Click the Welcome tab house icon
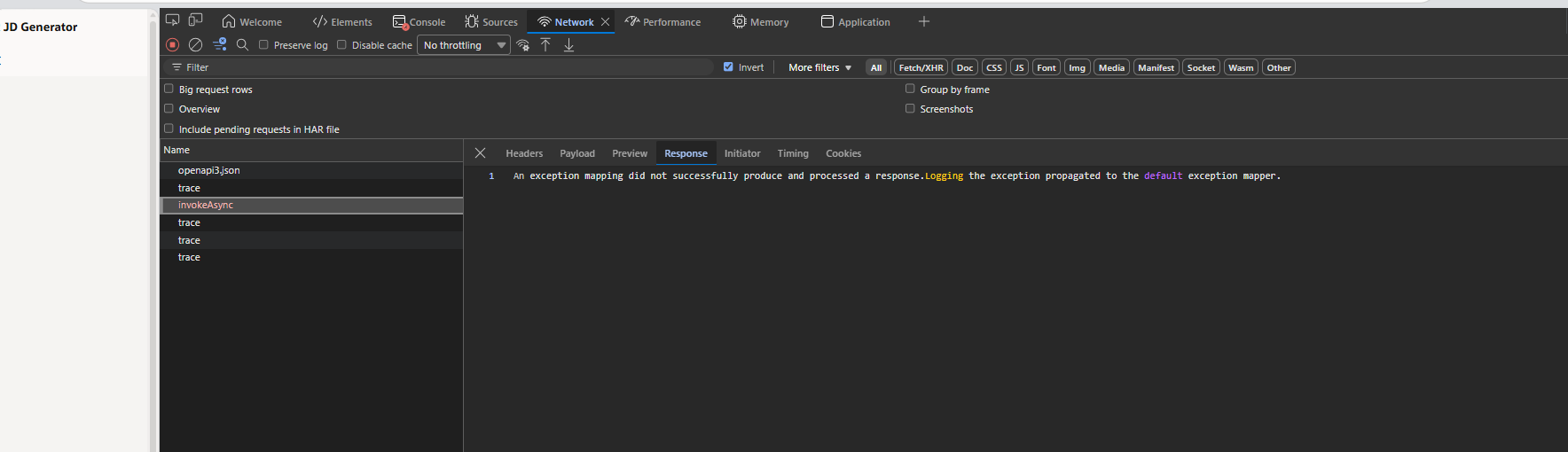 (229, 21)
